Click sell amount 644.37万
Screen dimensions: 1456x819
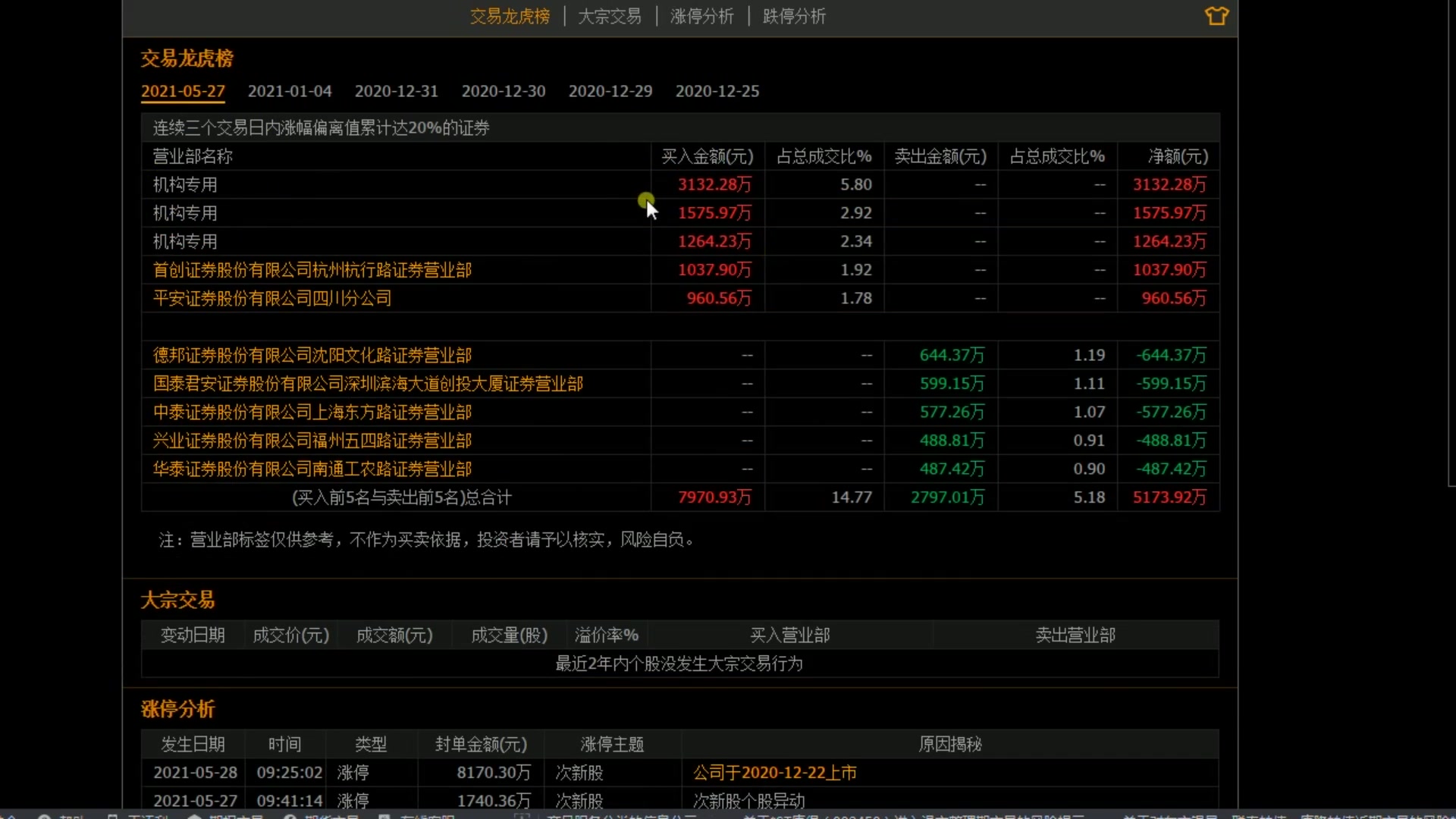[x=952, y=355]
